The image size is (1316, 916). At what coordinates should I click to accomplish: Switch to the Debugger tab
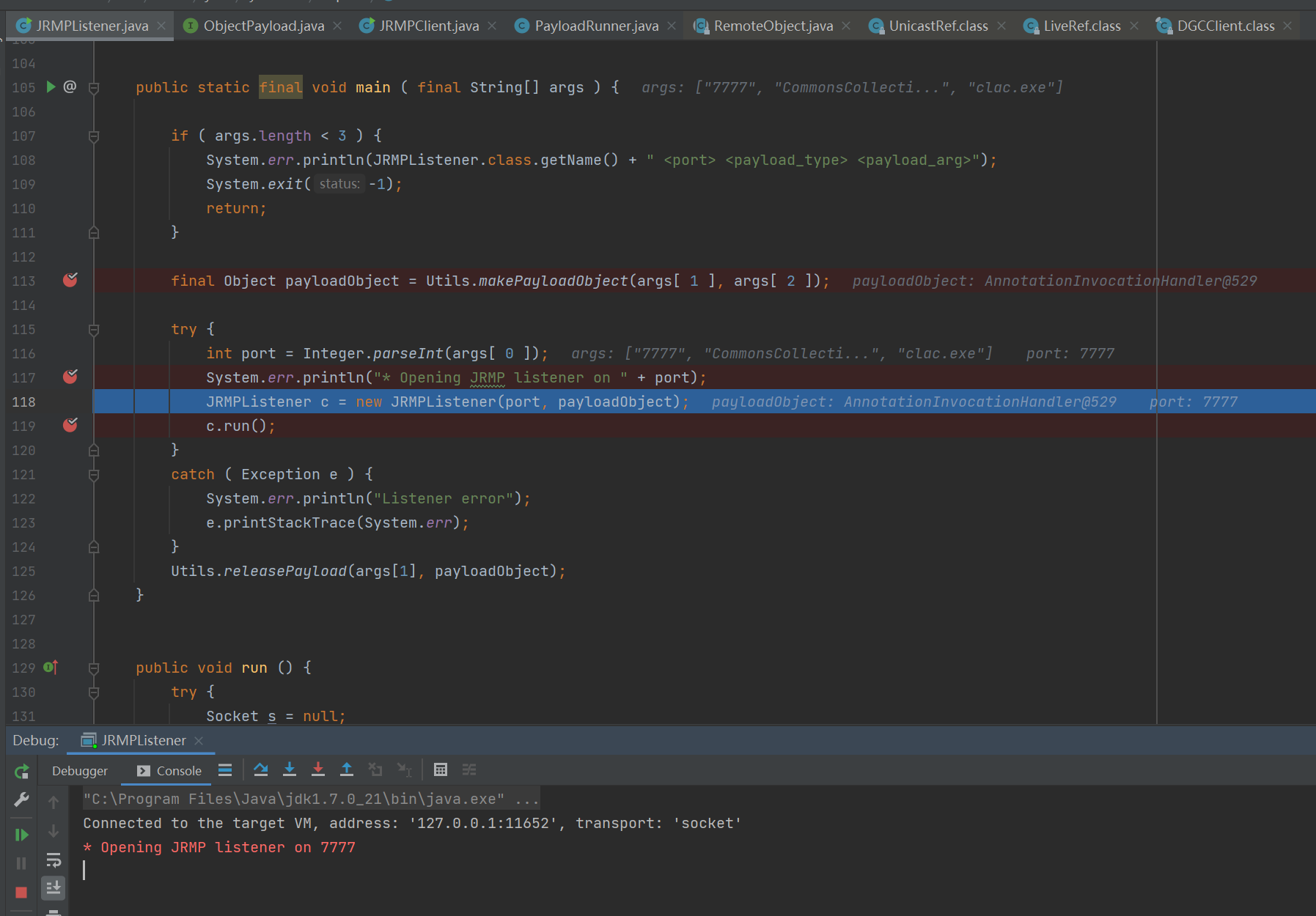pyautogui.click(x=80, y=771)
